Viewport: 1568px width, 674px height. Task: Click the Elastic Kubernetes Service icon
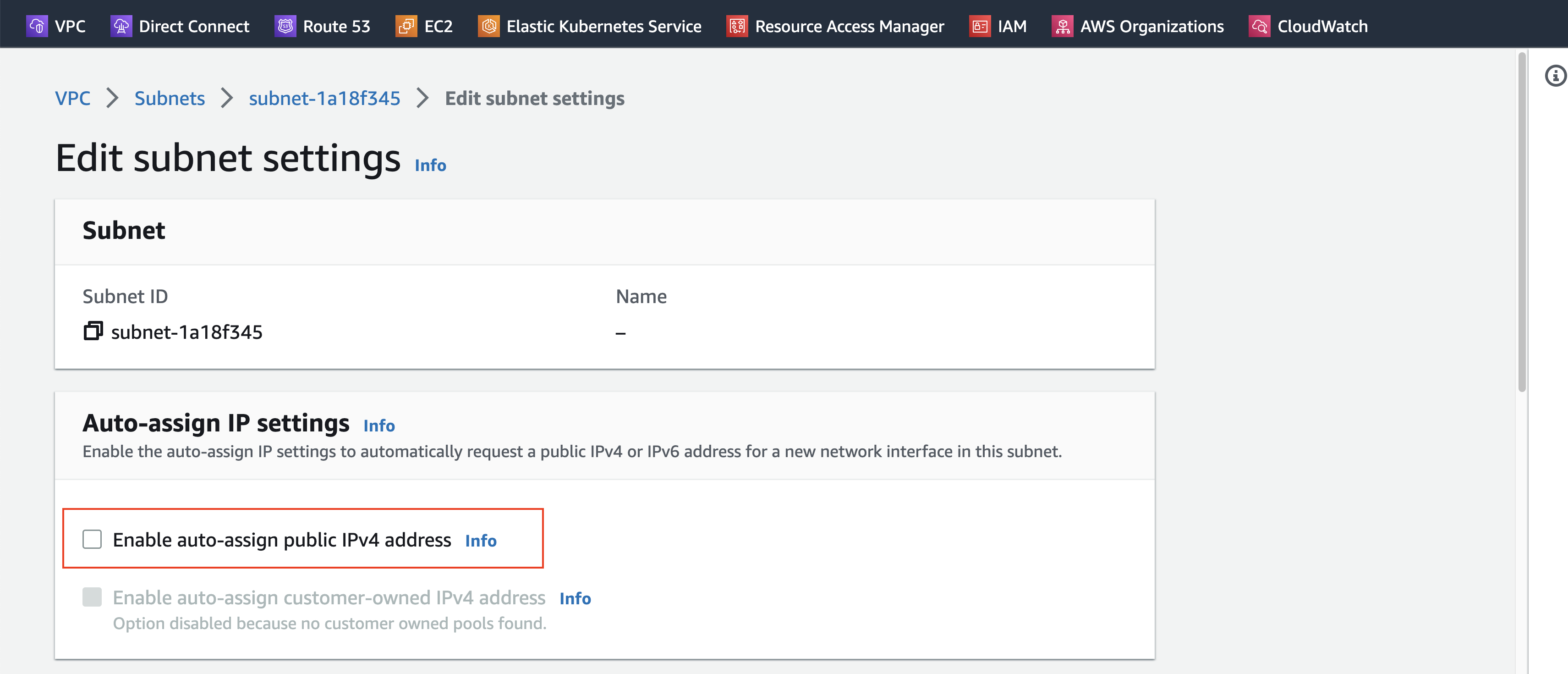click(488, 26)
